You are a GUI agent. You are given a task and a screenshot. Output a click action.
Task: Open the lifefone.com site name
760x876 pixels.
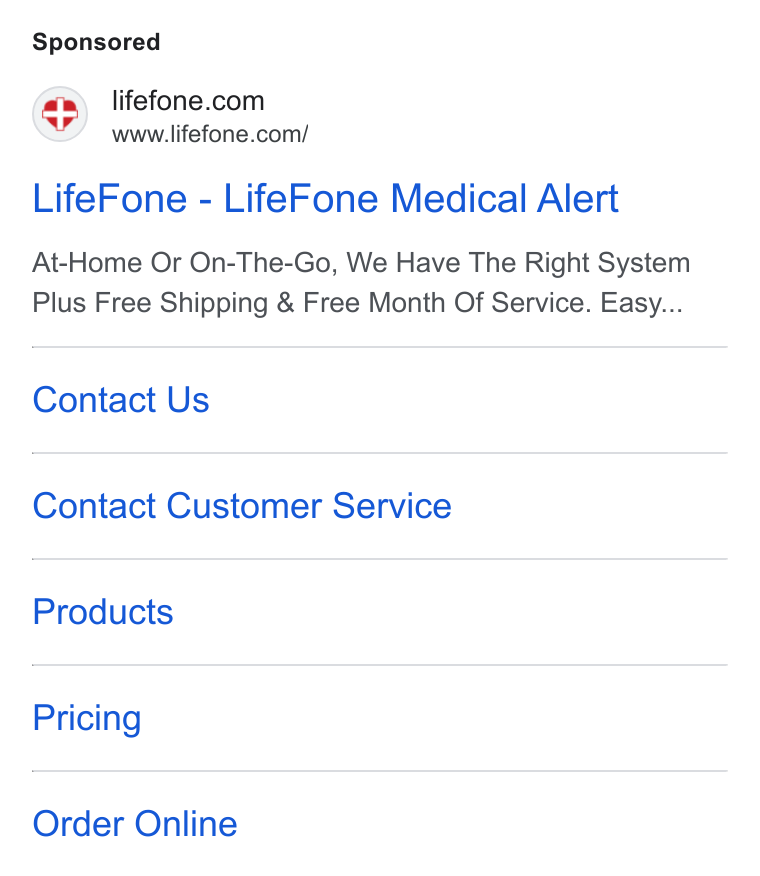click(188, 101)
